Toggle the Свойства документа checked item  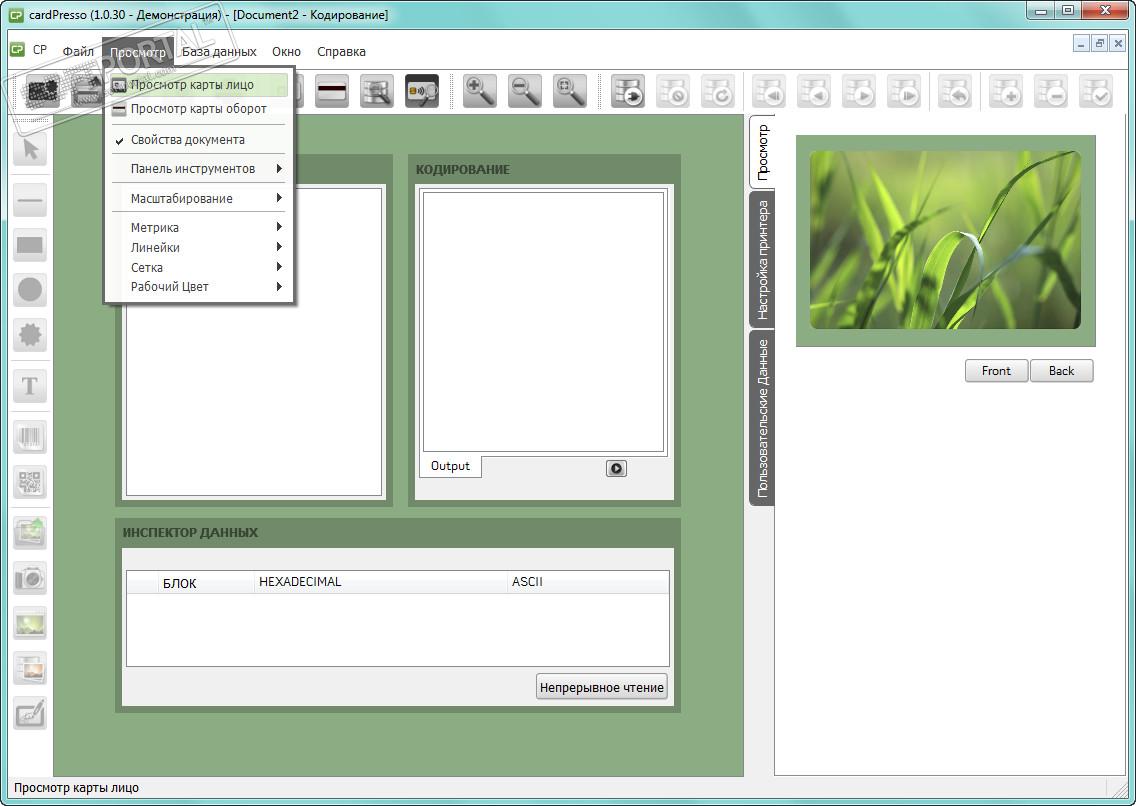pos(199,140)
